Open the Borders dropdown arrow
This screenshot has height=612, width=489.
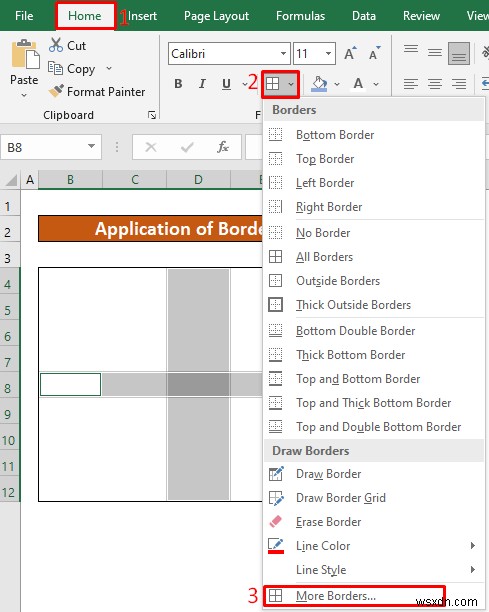(291, 84)
